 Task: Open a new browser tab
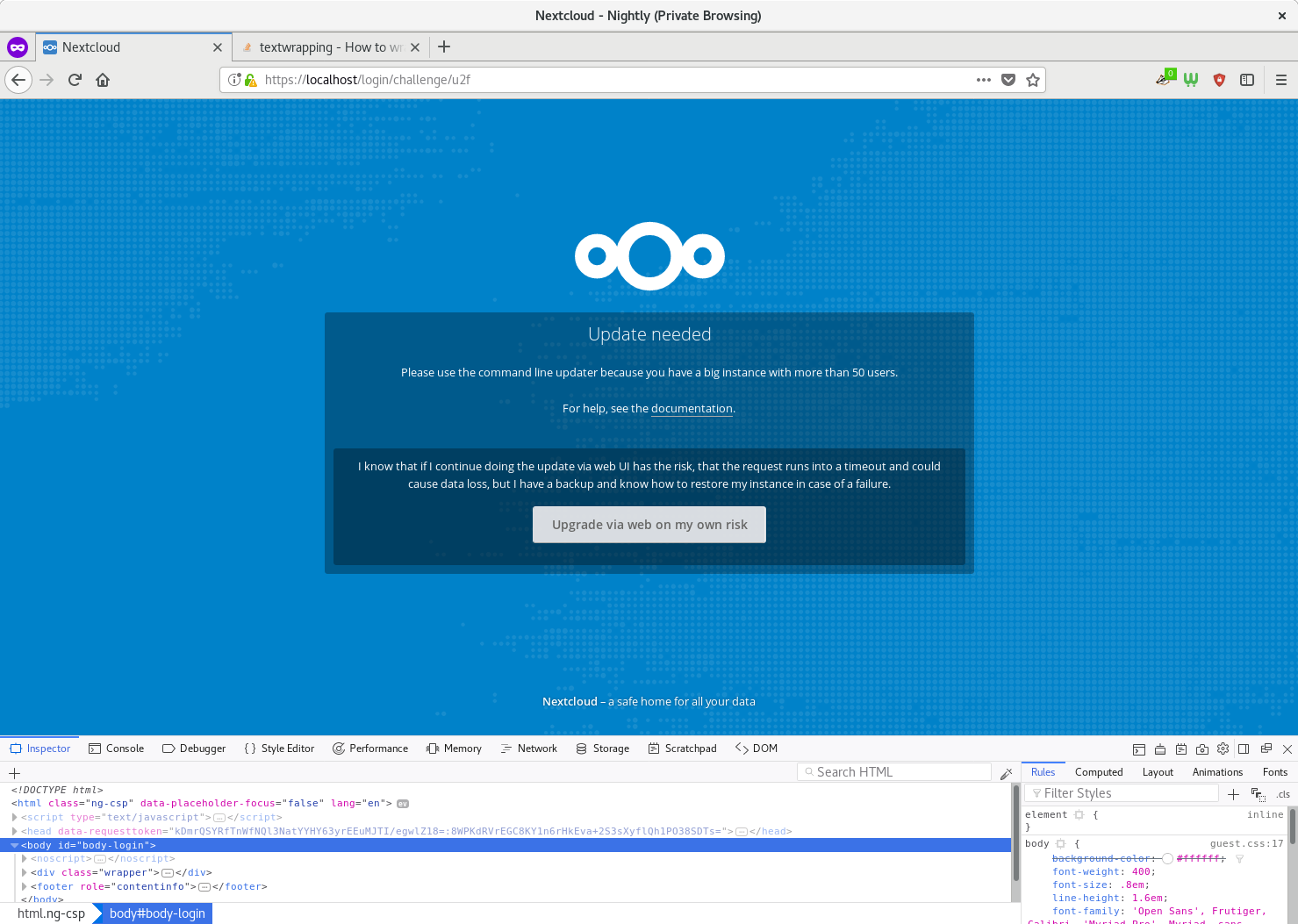click(x=444, y=47)
